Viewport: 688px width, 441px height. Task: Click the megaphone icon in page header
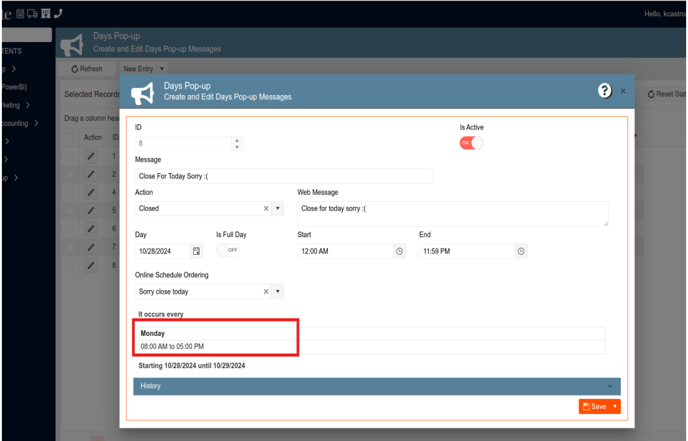click(x=72, y=44)
